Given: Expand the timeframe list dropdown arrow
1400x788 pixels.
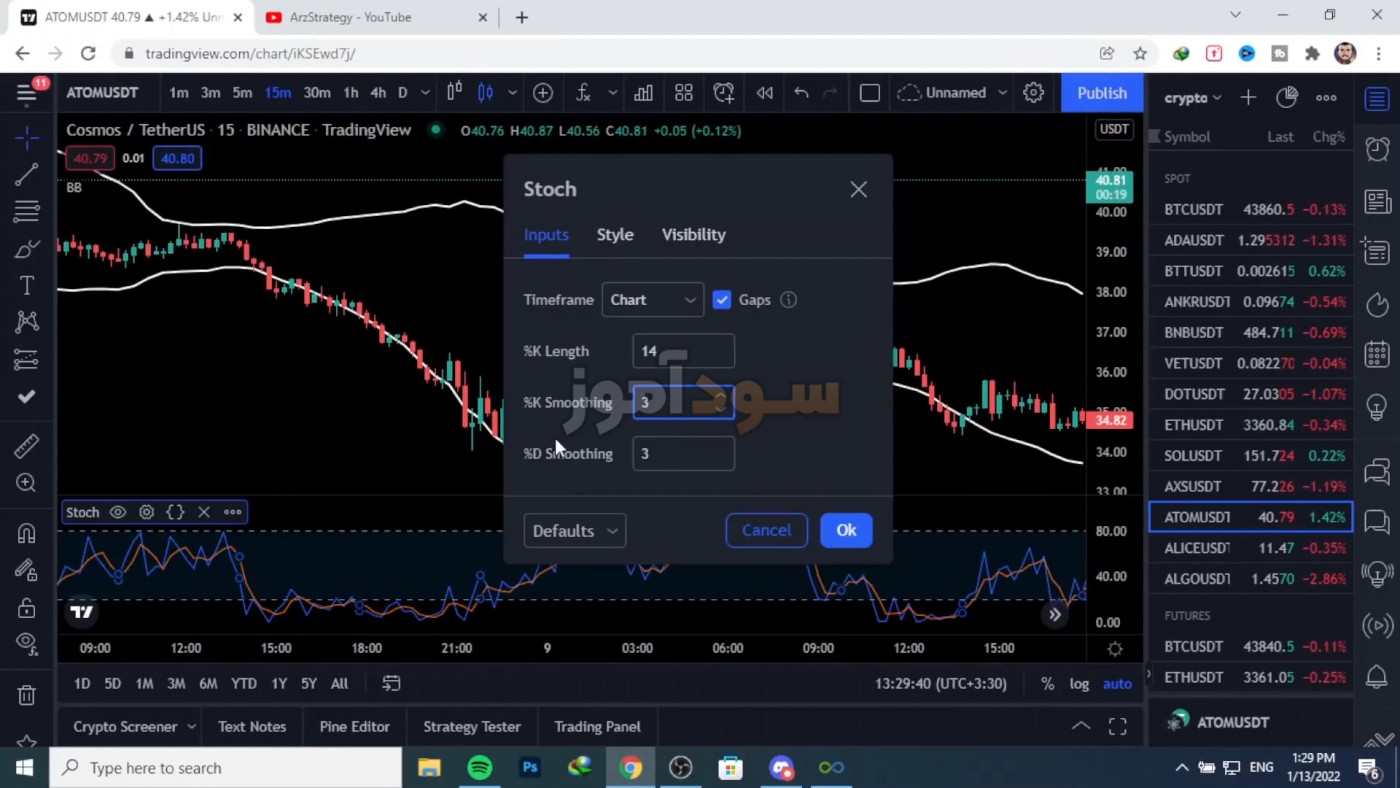Looking at the screenshot, I should 425,93.
